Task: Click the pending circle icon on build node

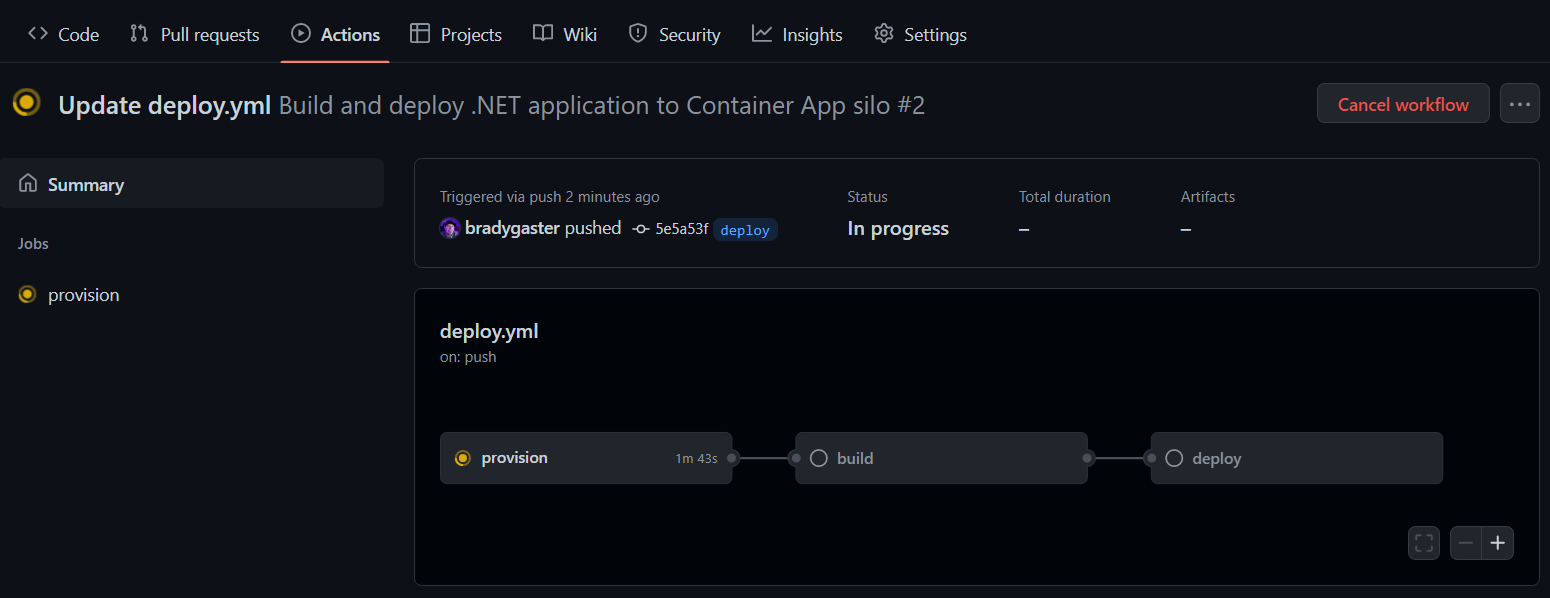Action: pos(819,458)
